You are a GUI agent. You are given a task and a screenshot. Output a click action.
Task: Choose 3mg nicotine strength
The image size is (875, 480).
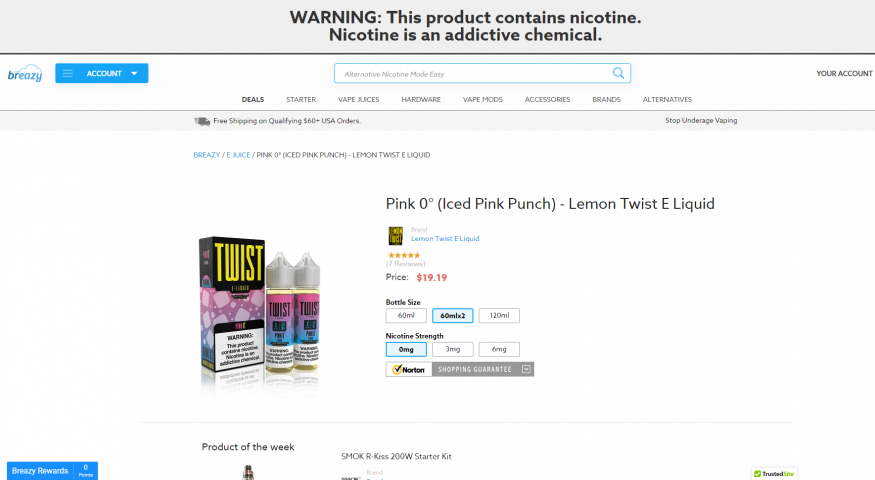coord(453,349)
